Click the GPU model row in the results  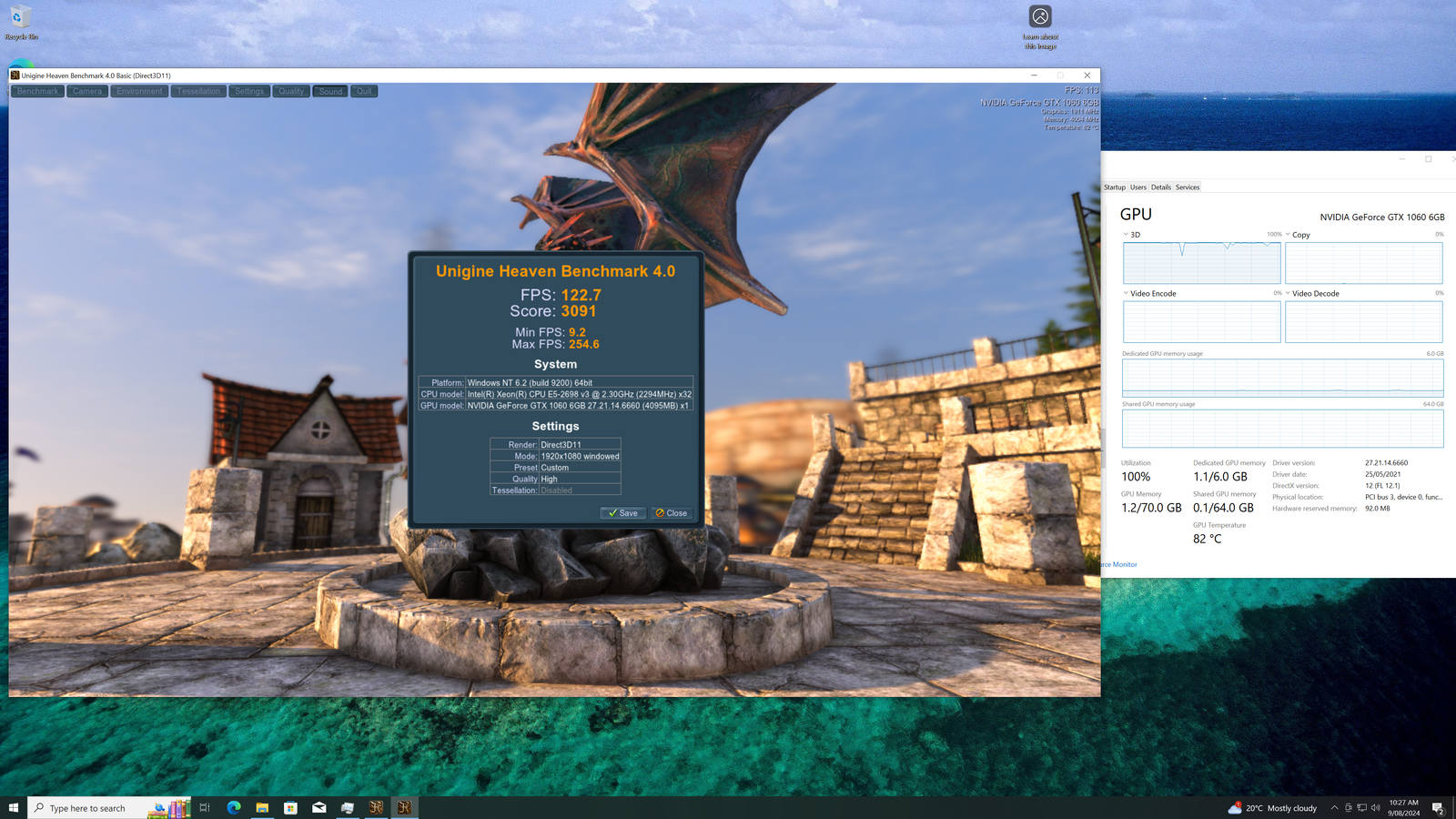[556, 406]
